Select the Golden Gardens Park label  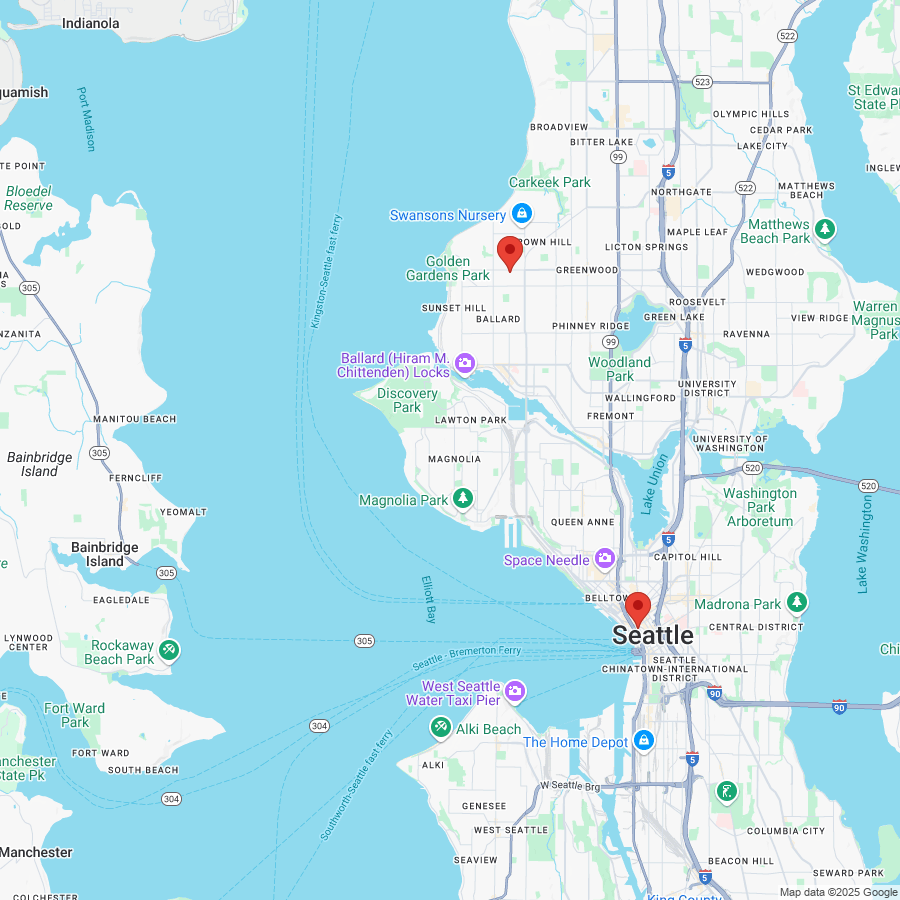[449, 268]
